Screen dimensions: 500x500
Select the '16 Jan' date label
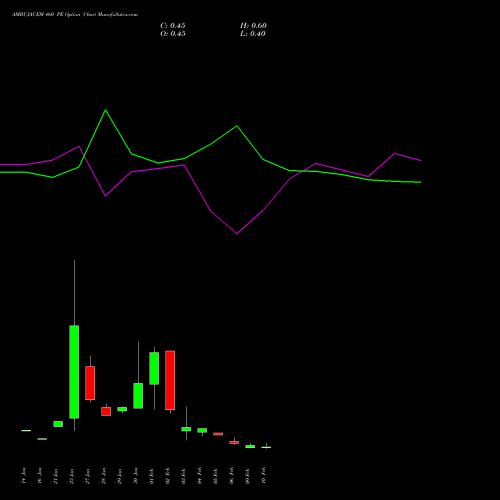[40, 475]
